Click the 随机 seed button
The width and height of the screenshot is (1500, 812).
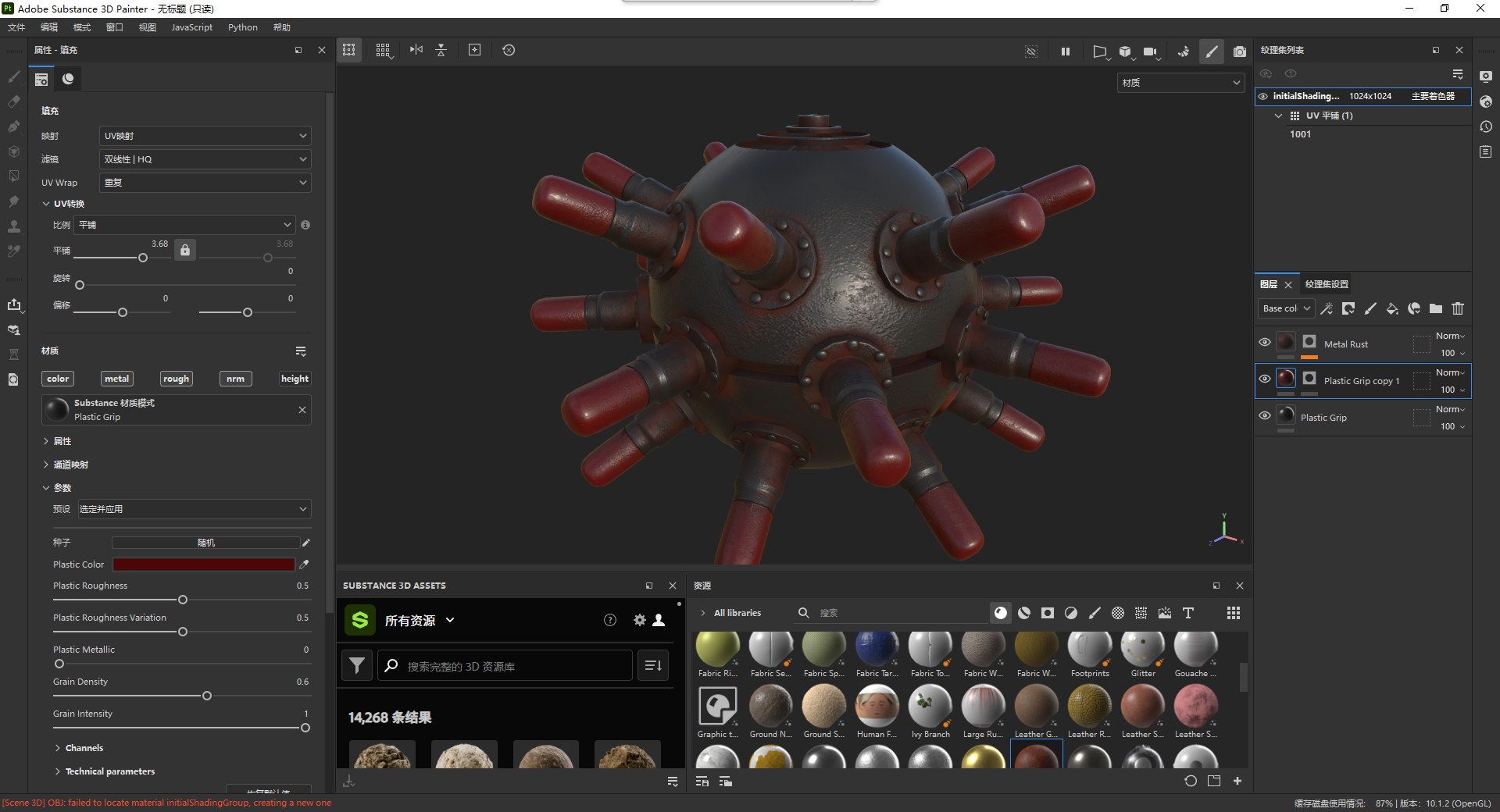[206, 543]
